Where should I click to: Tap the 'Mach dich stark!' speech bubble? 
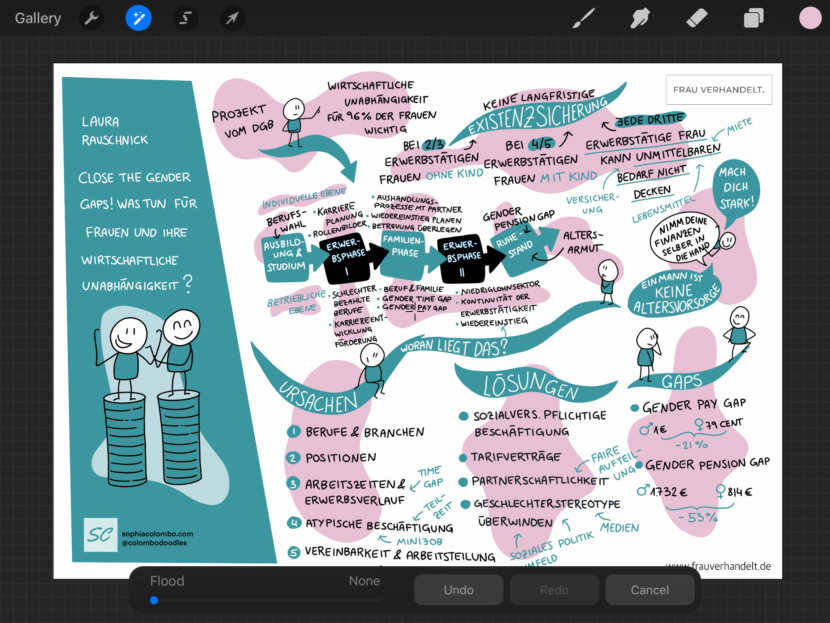coord(738,187)
